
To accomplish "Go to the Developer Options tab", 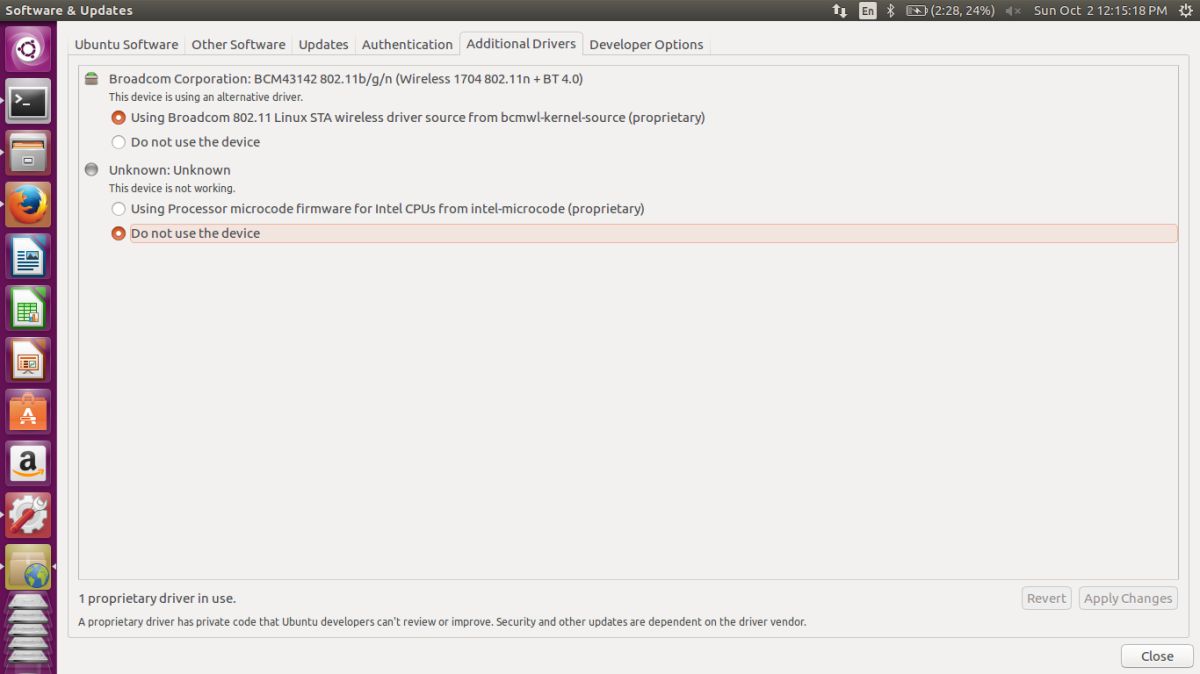I will coord(646,44).
